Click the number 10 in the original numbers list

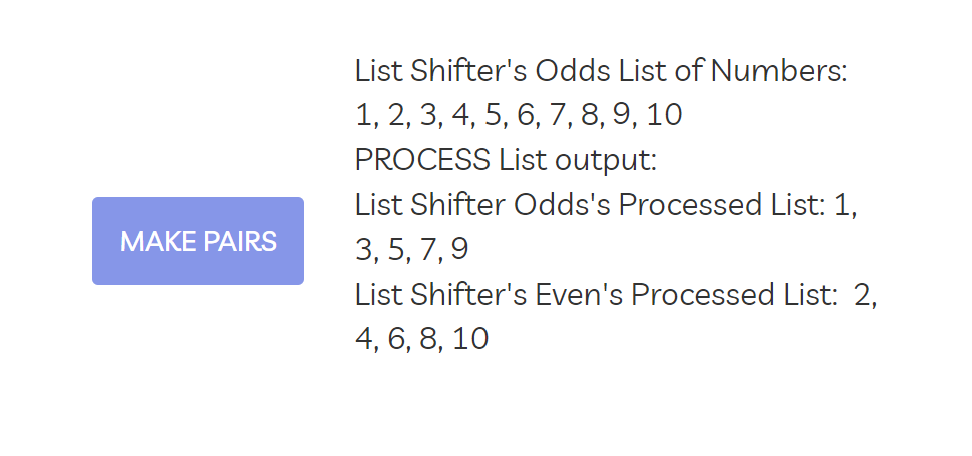pos(664,116)
